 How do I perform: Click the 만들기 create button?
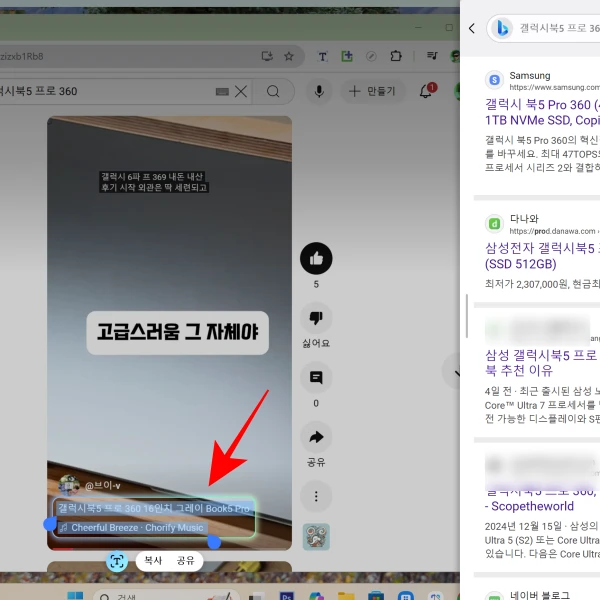pyautogui.click(x=372, y=91)
